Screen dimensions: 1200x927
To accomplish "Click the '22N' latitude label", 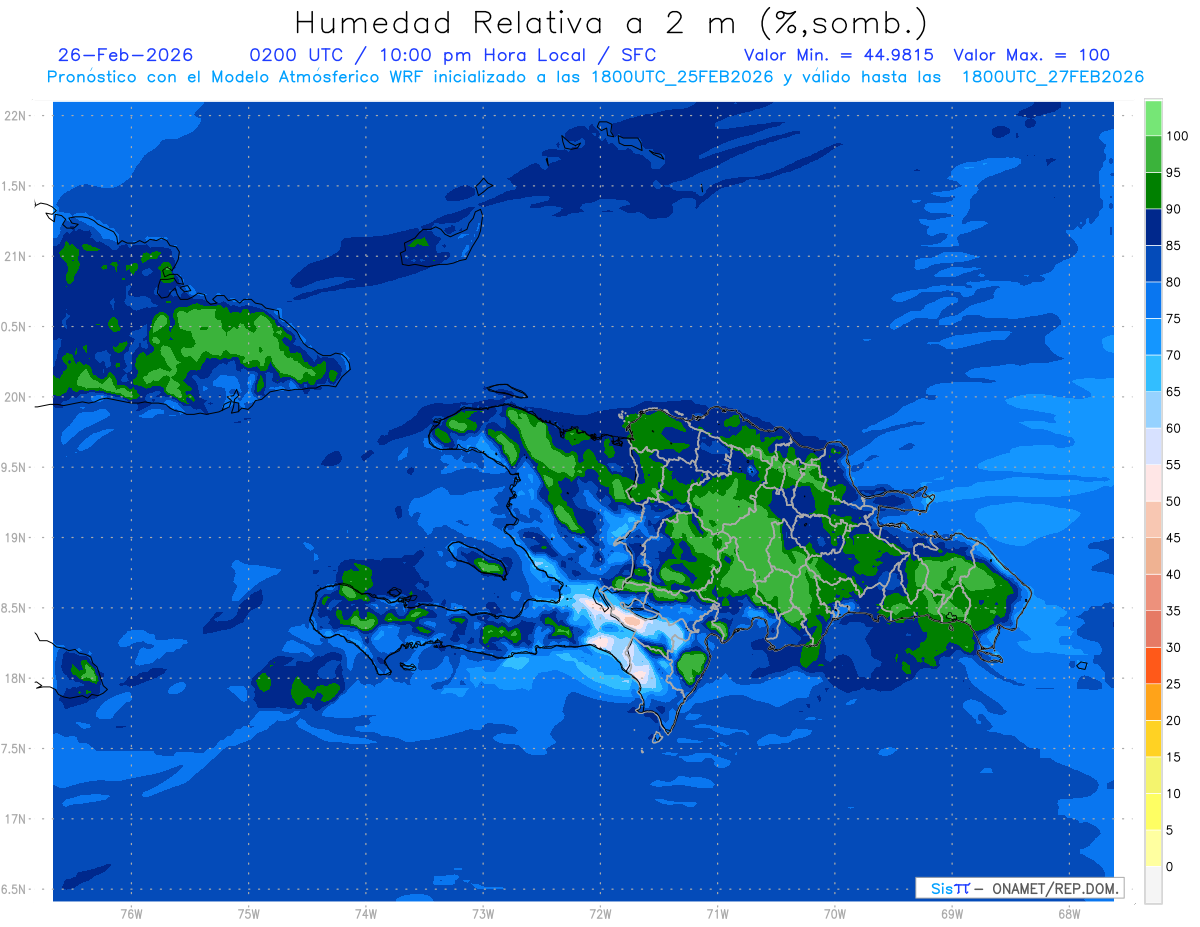I will 16,116.
